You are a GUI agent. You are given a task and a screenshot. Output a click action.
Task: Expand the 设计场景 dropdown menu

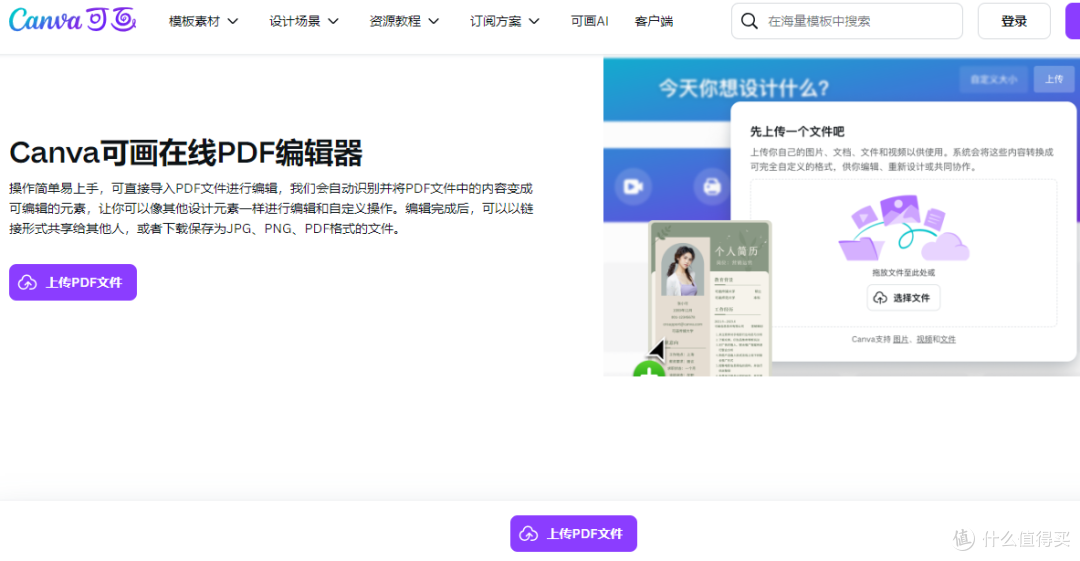pos(304,21)
